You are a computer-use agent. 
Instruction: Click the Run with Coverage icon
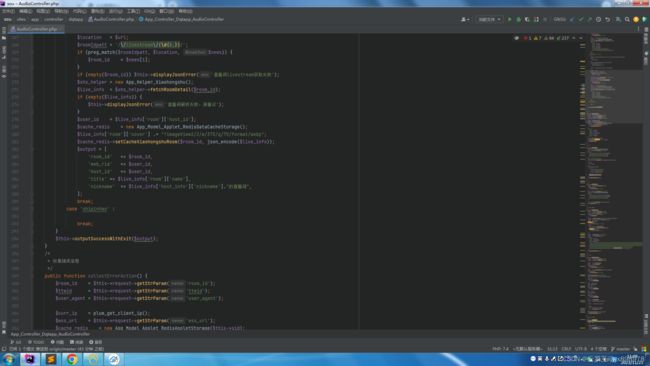(x=527, y=19)
